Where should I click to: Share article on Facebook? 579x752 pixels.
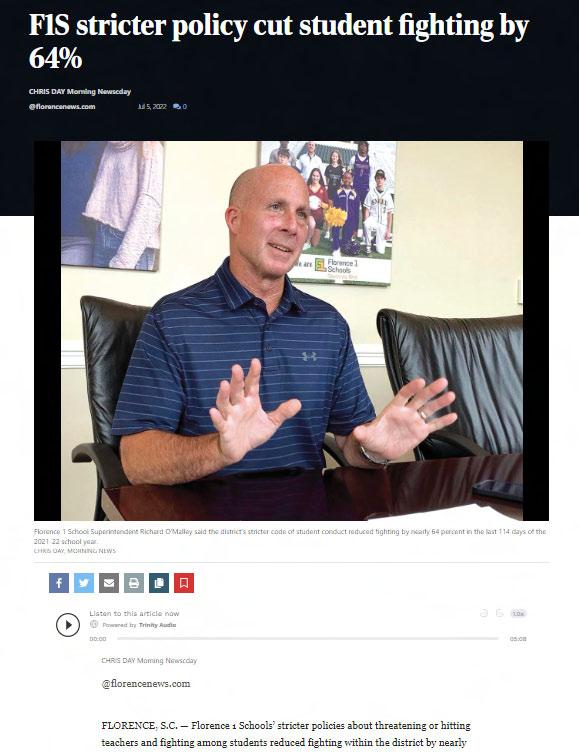click(59, 583)
